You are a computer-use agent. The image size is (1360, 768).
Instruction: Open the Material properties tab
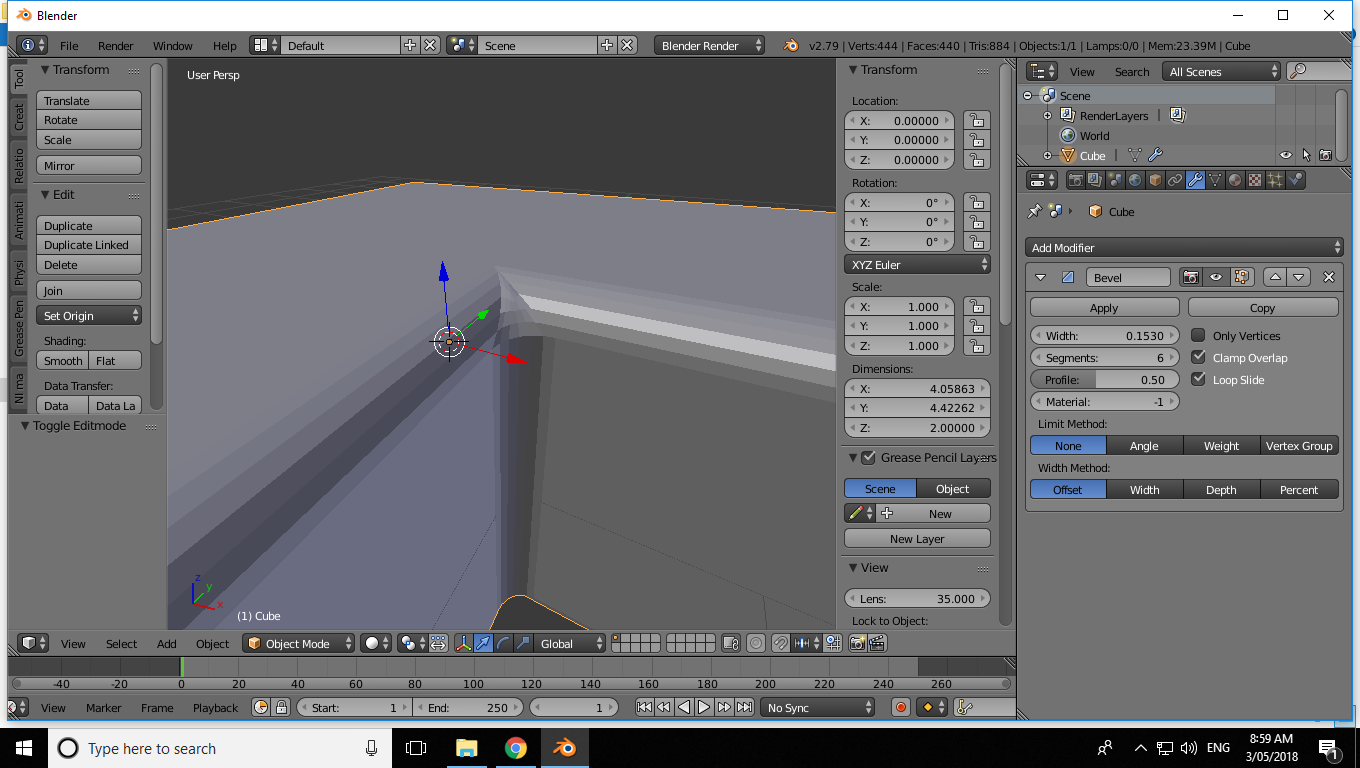click(x=1233, y=179)
